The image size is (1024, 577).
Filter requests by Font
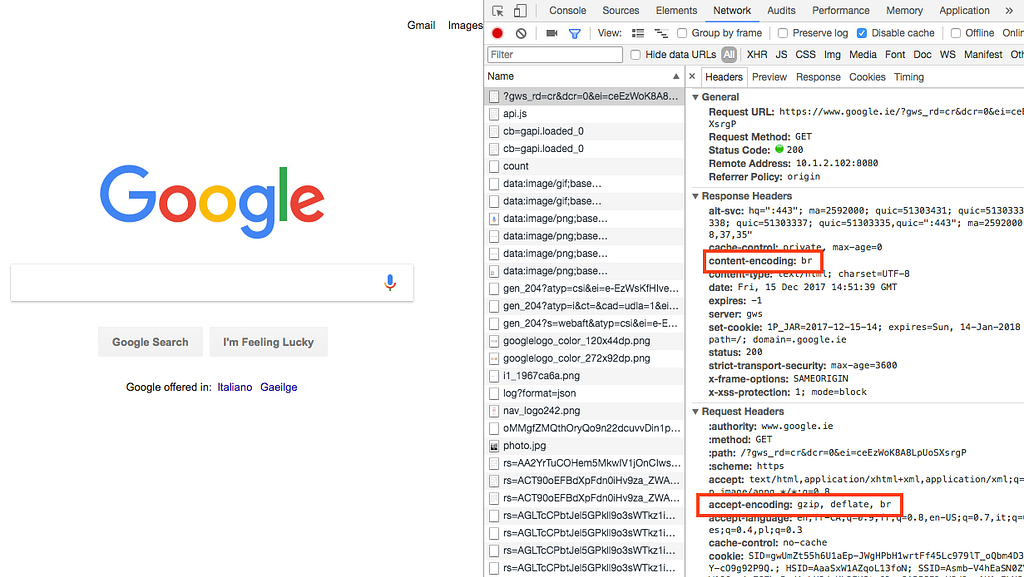895,55
